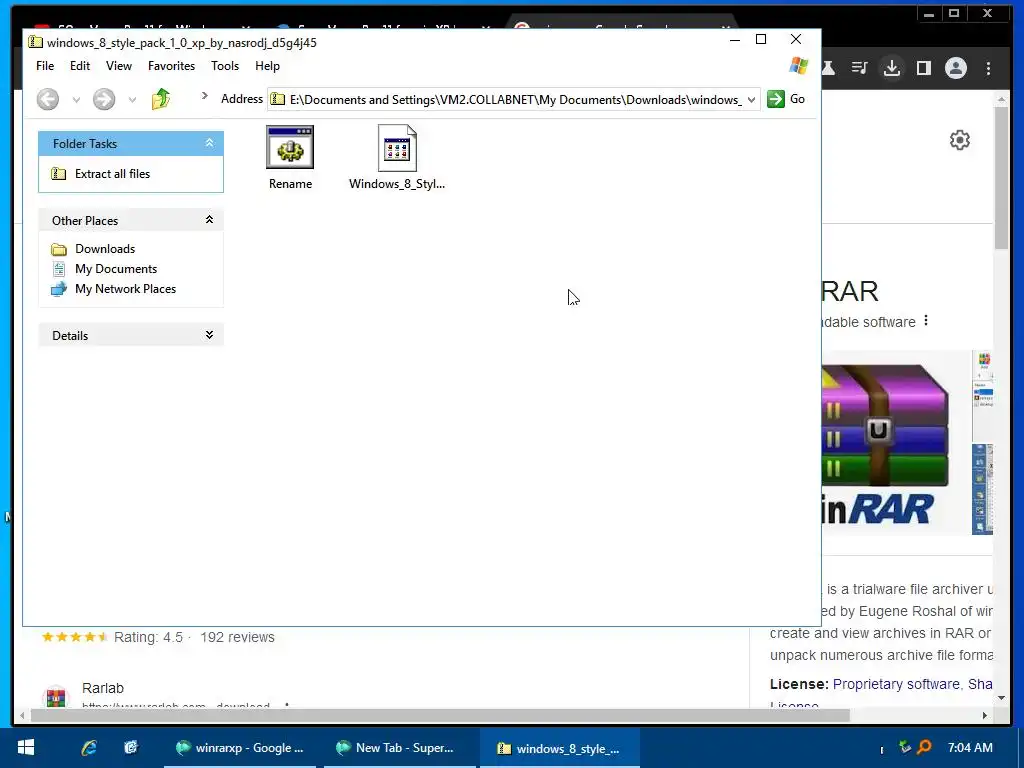This screenshot has width=1024, height=768.
Task: Click the Chrome downloads icon
Action: pyautogui.click(x=891, y=68)
